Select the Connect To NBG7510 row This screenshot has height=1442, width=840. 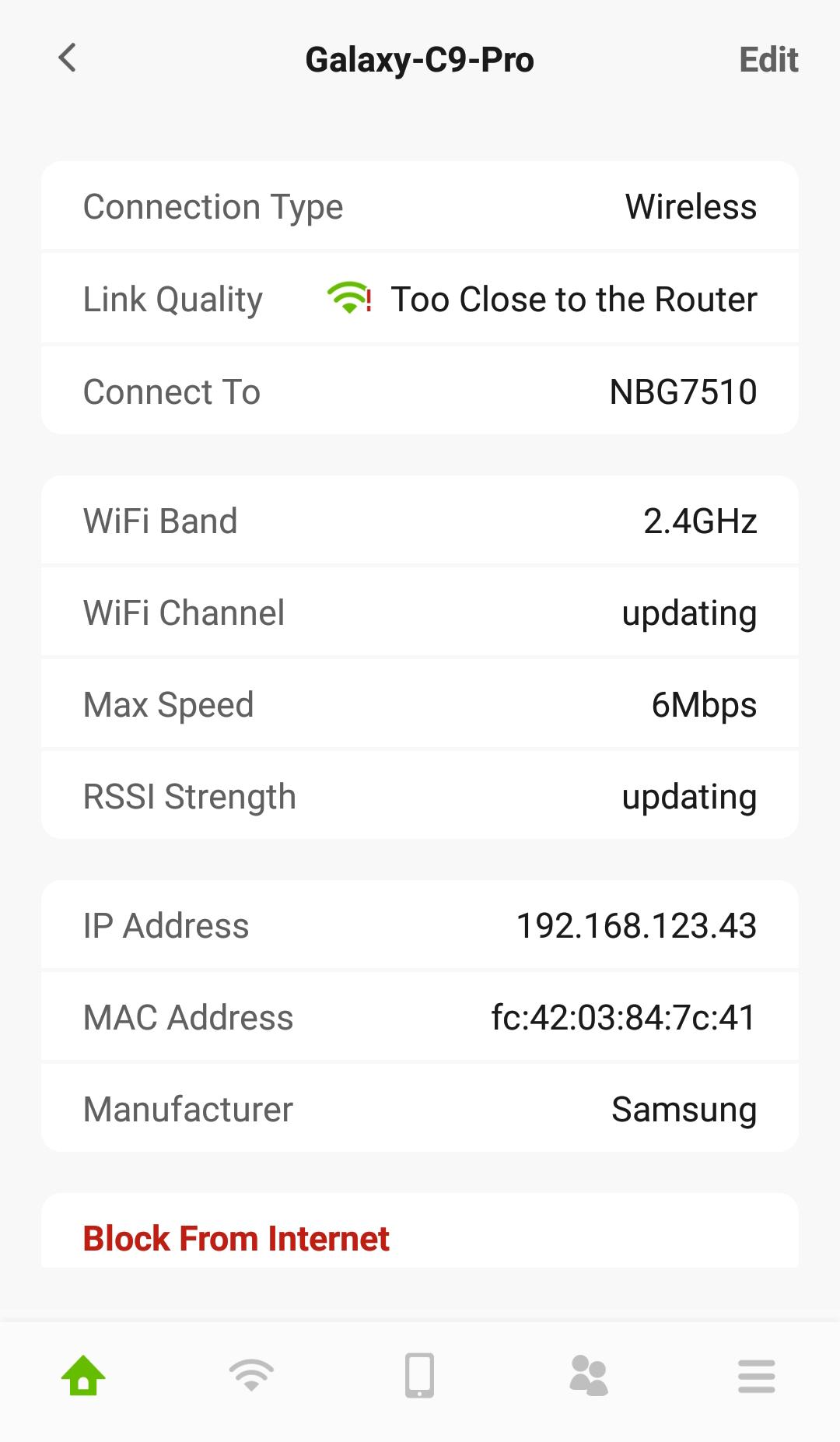coord(419,391)
